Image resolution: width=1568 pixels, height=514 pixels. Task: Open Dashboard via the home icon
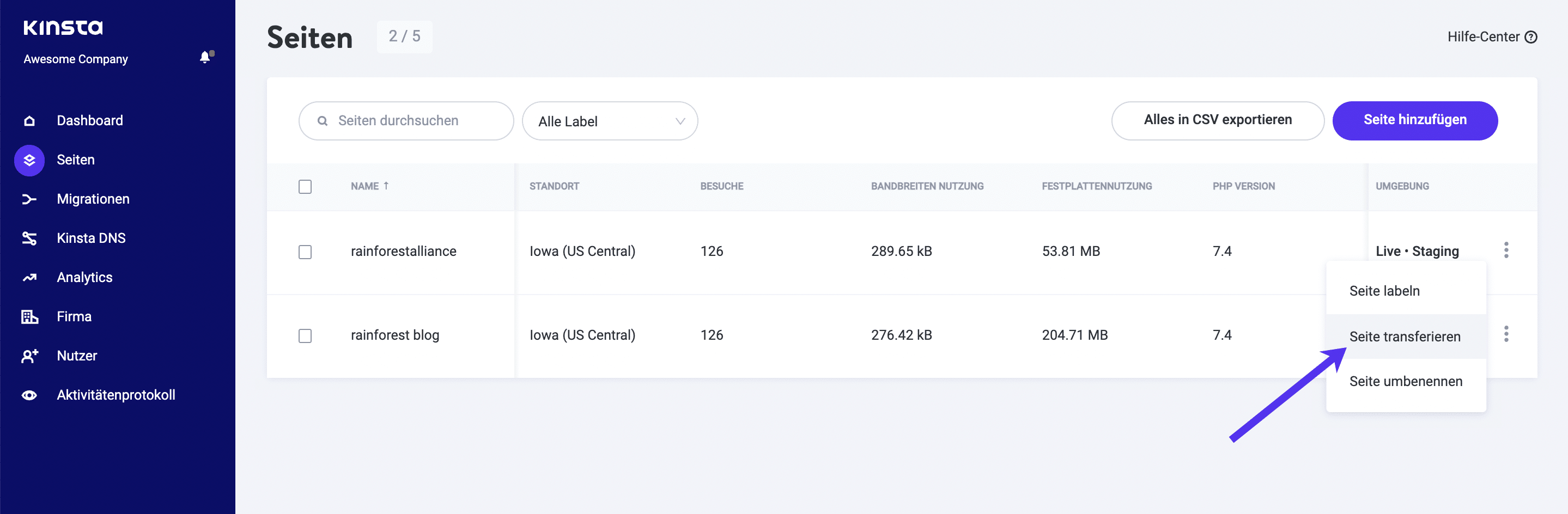click(x=29, y=120)
